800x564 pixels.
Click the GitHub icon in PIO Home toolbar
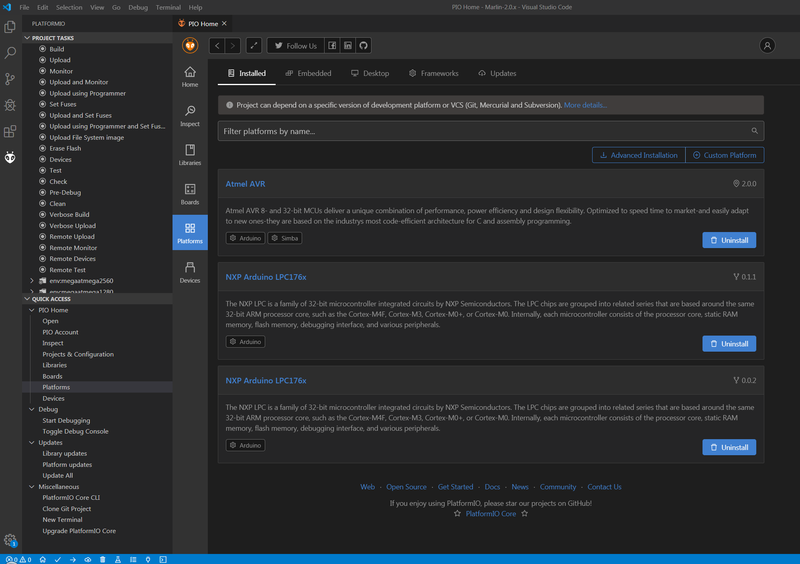[364, 45]
